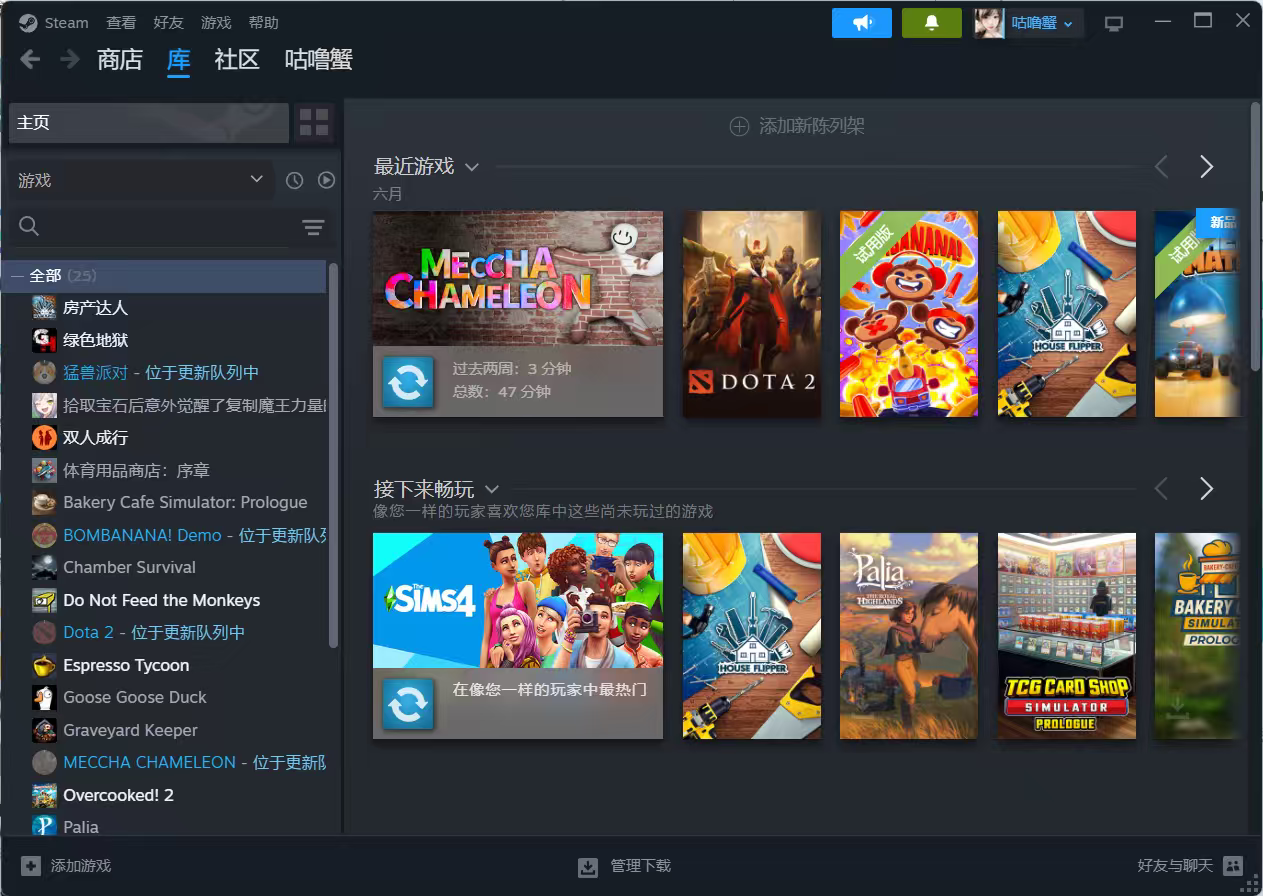Click 主页 library home button

click(148, 123)
